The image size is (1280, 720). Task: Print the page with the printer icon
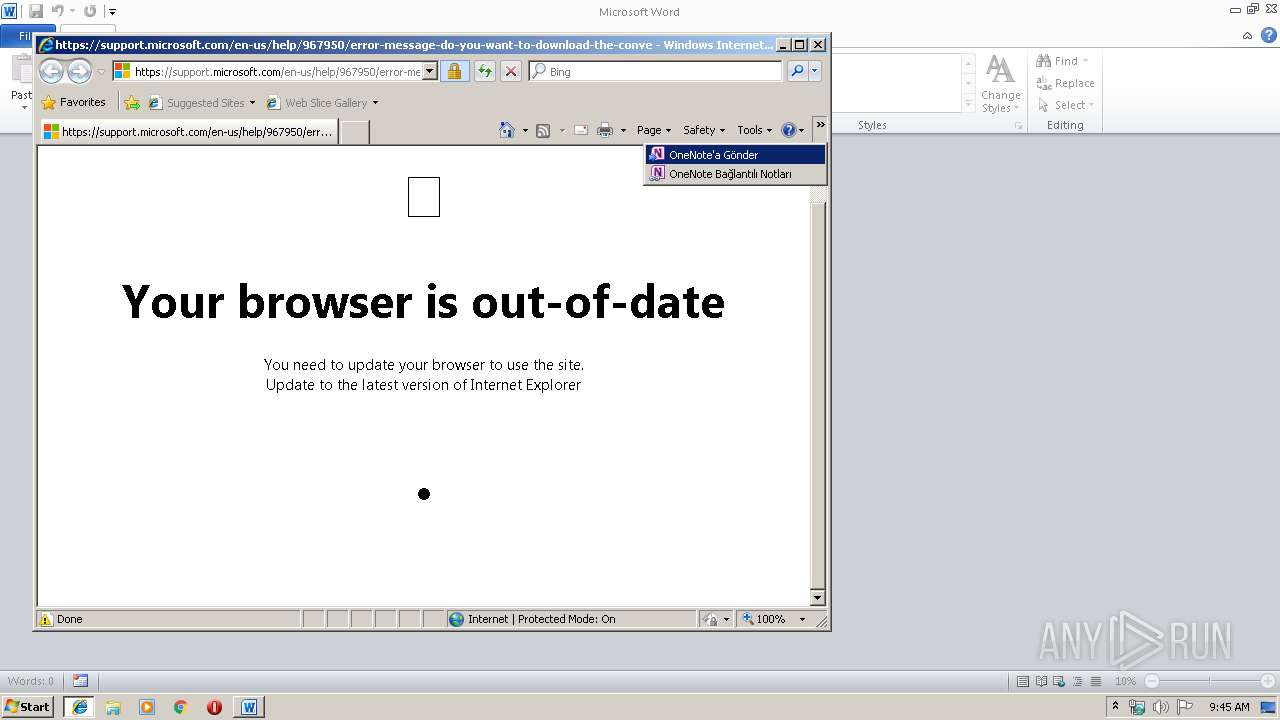pyautogui.click(x=605, y=130)
